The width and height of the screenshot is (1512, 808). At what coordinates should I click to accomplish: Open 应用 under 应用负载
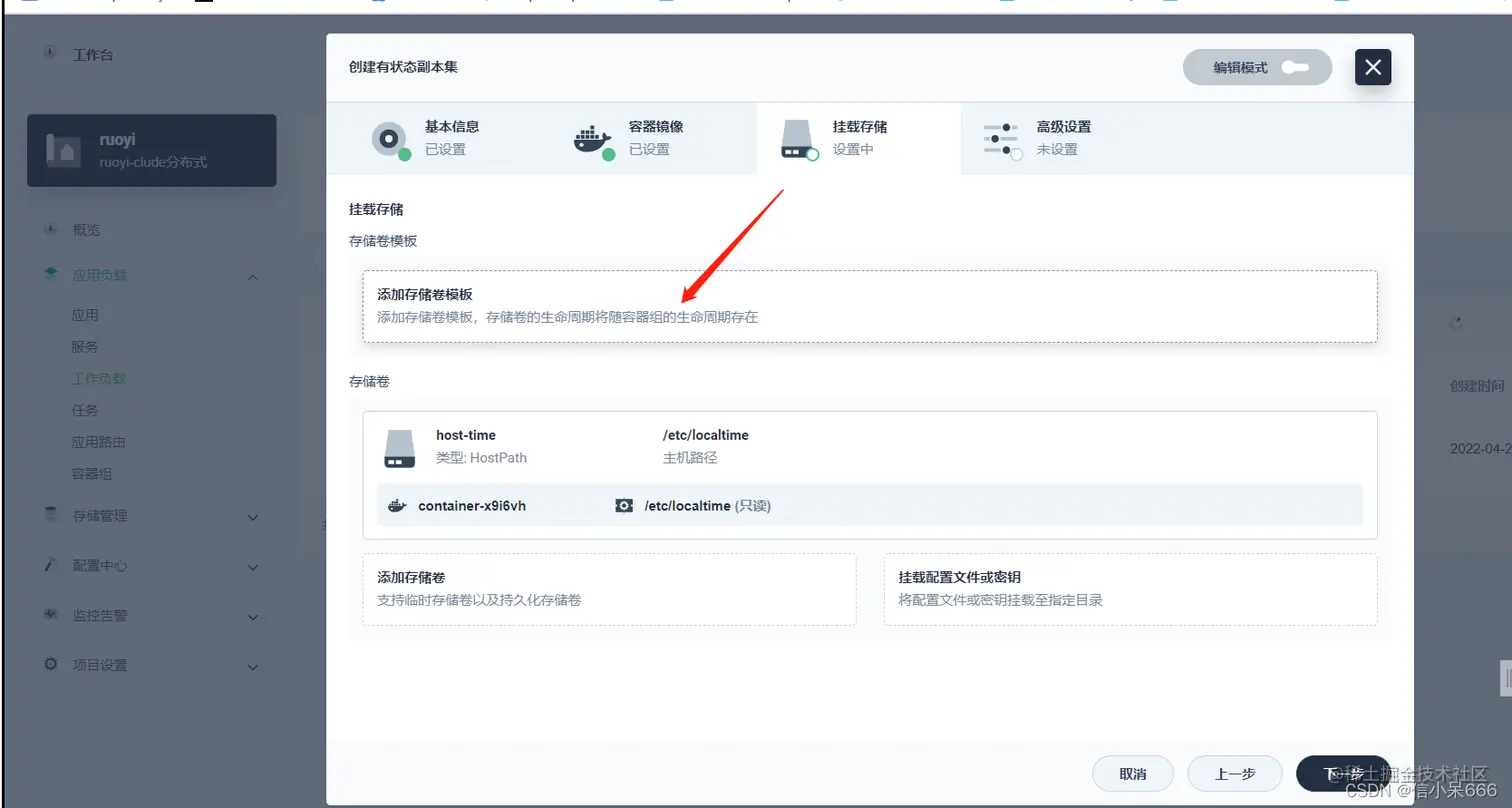click(x=86, y=315)
